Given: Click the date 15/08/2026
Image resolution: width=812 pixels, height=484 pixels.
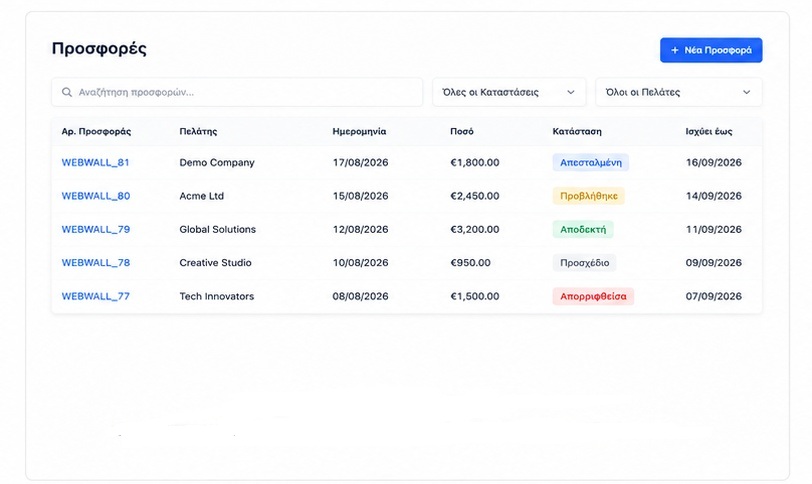Looking at the screenshot, I should (x=360, y=196).
